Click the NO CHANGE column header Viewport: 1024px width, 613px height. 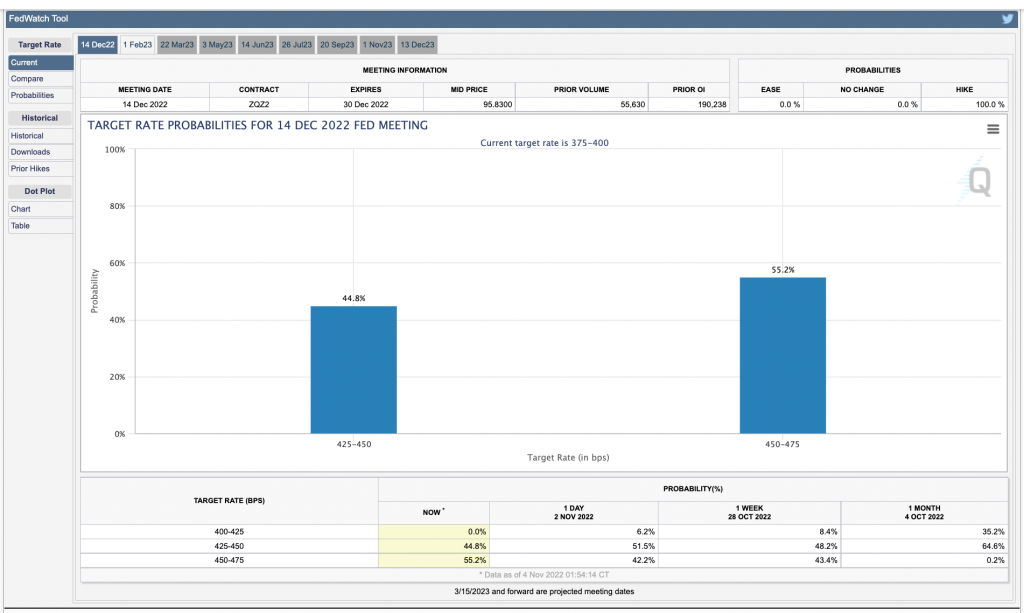[x=862, y=89]
